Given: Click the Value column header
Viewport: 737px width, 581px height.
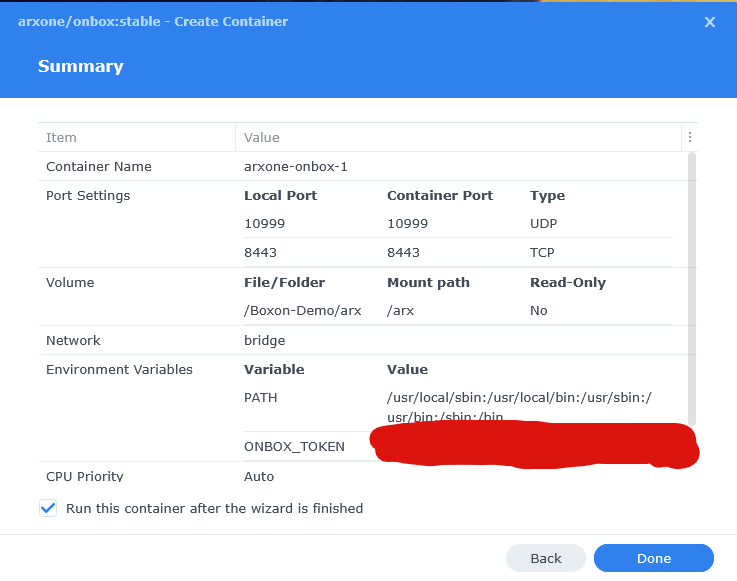Looking at the screenshot, I should pyautogui.click(x=262, y=137).
